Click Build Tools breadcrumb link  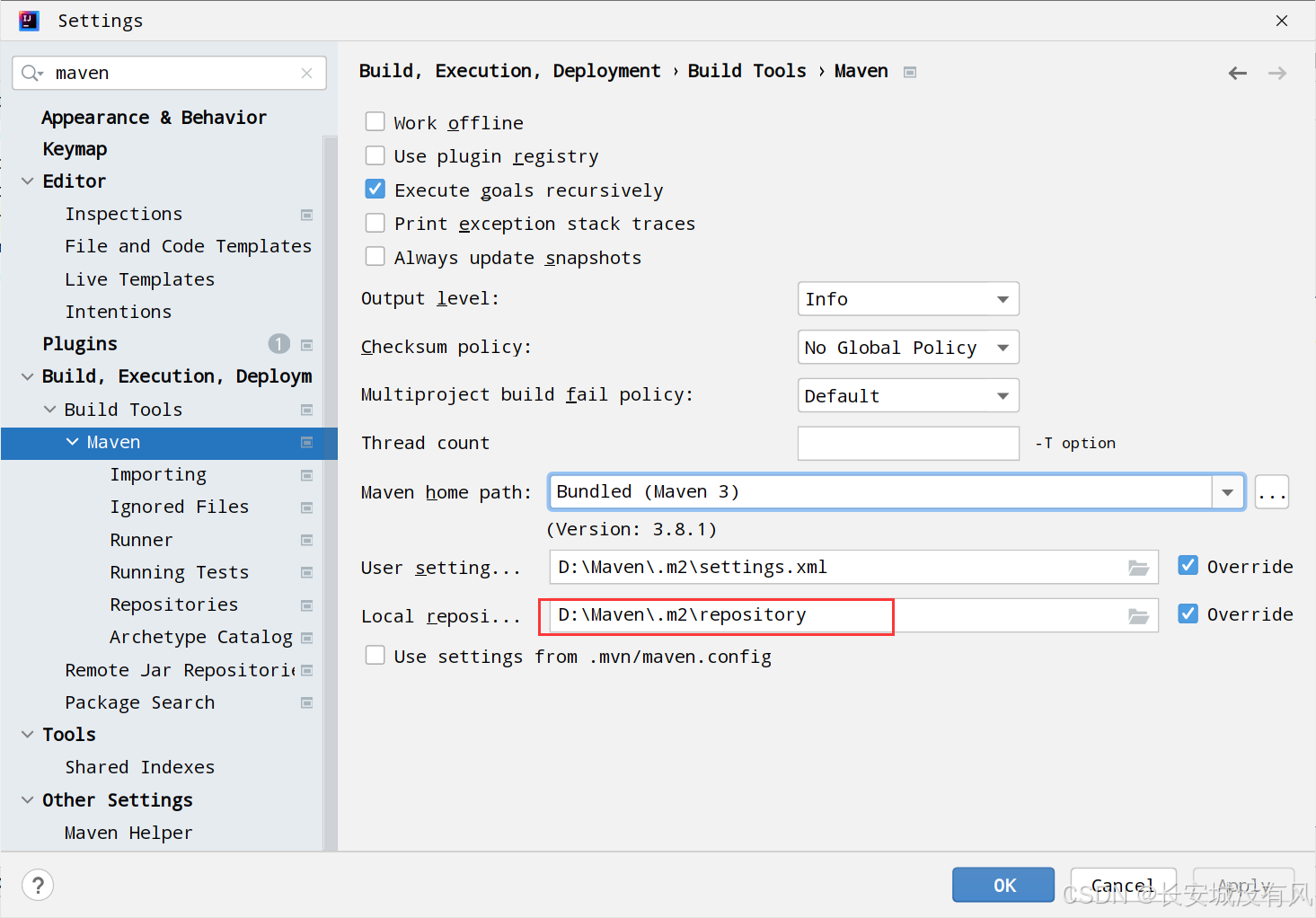pos(747,71)
